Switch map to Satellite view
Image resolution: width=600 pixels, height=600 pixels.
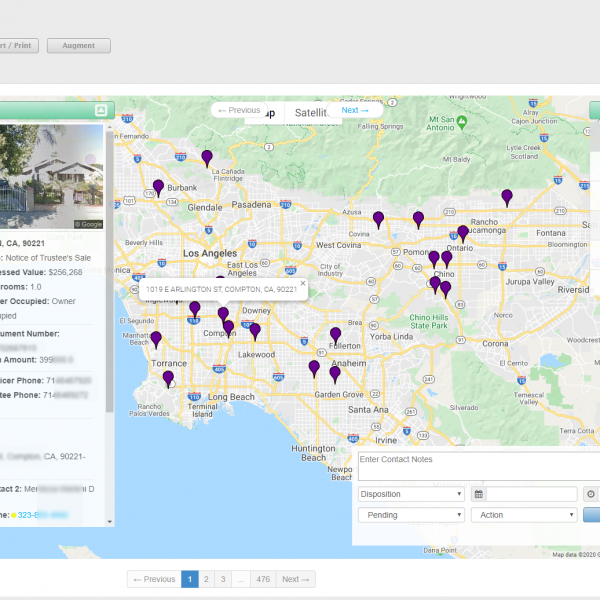[311, 113]
